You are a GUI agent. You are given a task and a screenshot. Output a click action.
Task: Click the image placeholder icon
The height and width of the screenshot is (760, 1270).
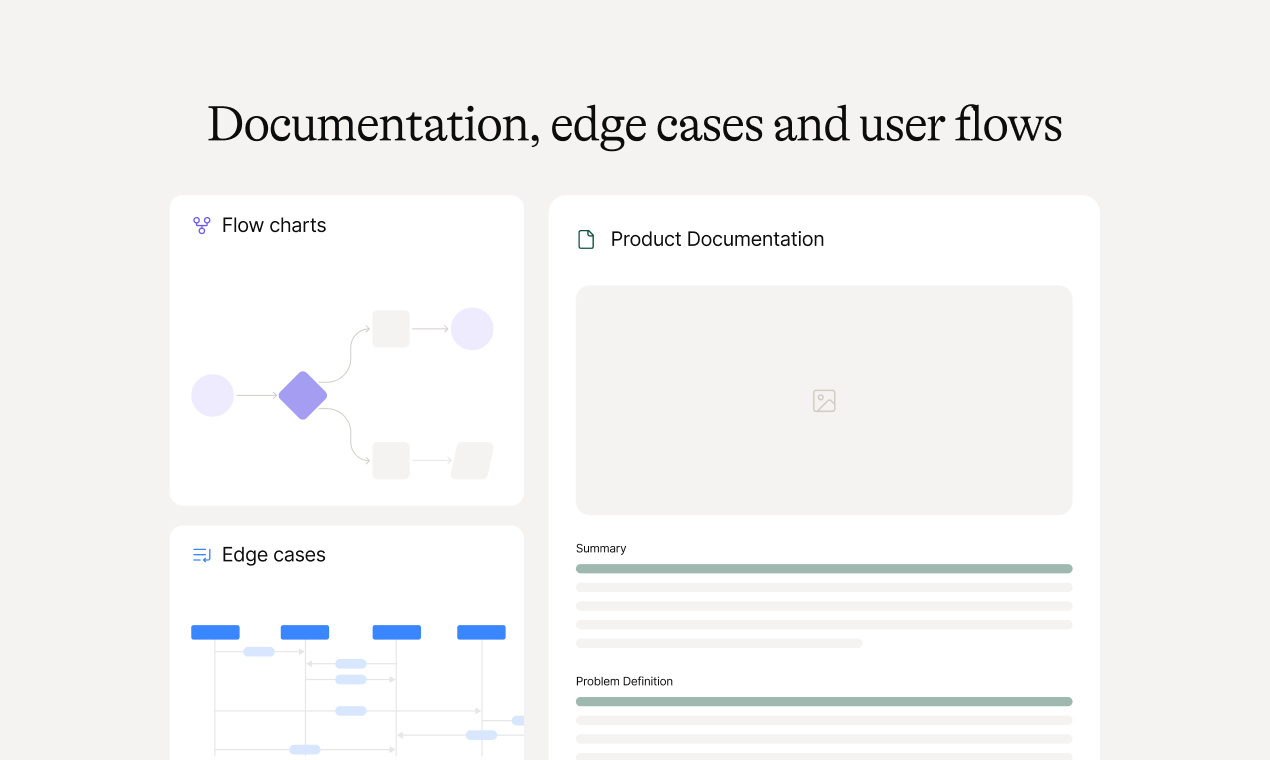823,400
